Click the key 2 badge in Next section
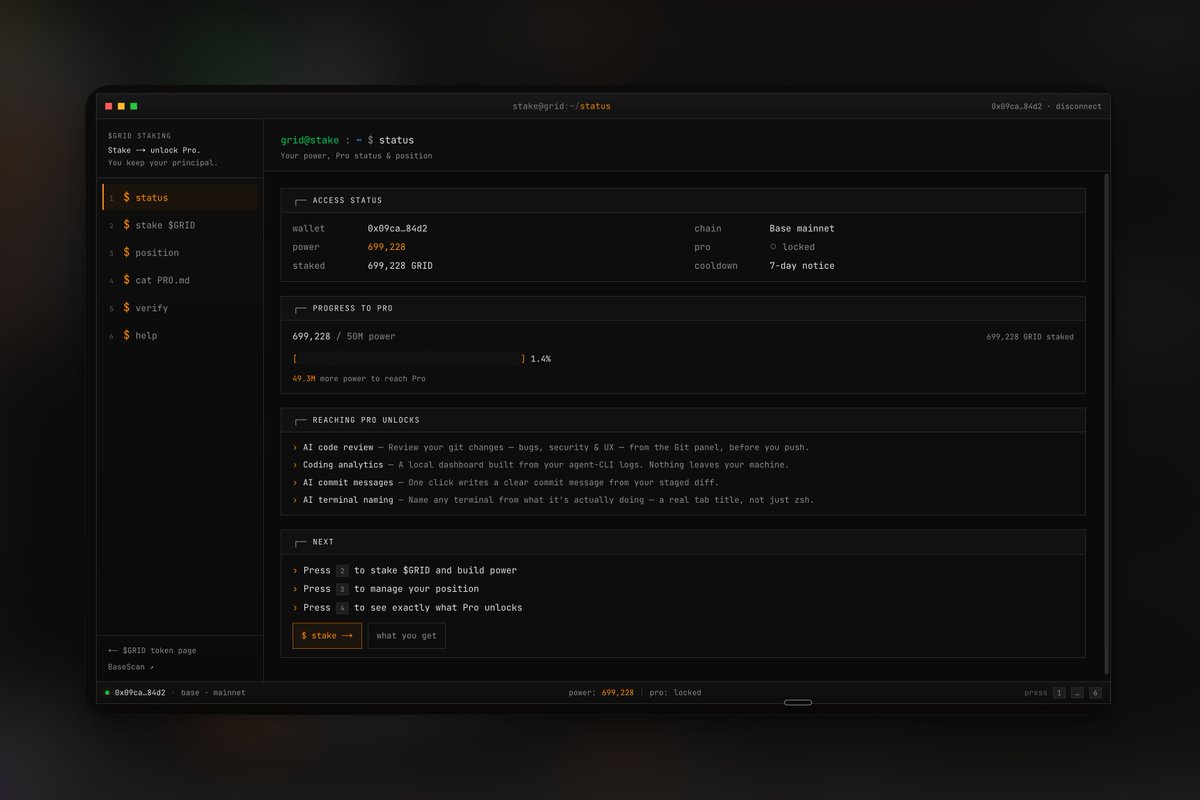Image resolution: width=1200 pixels, height=800 pixels. [x=342, y=570]
